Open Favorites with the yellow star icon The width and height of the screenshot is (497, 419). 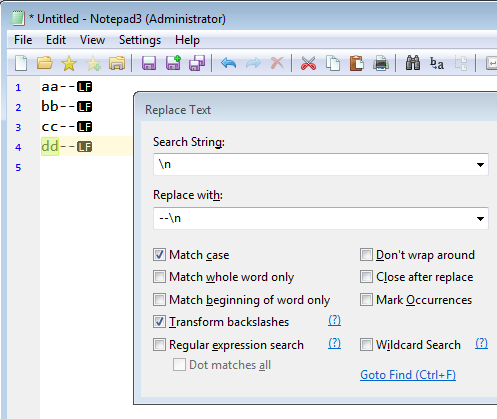point(69,63)
